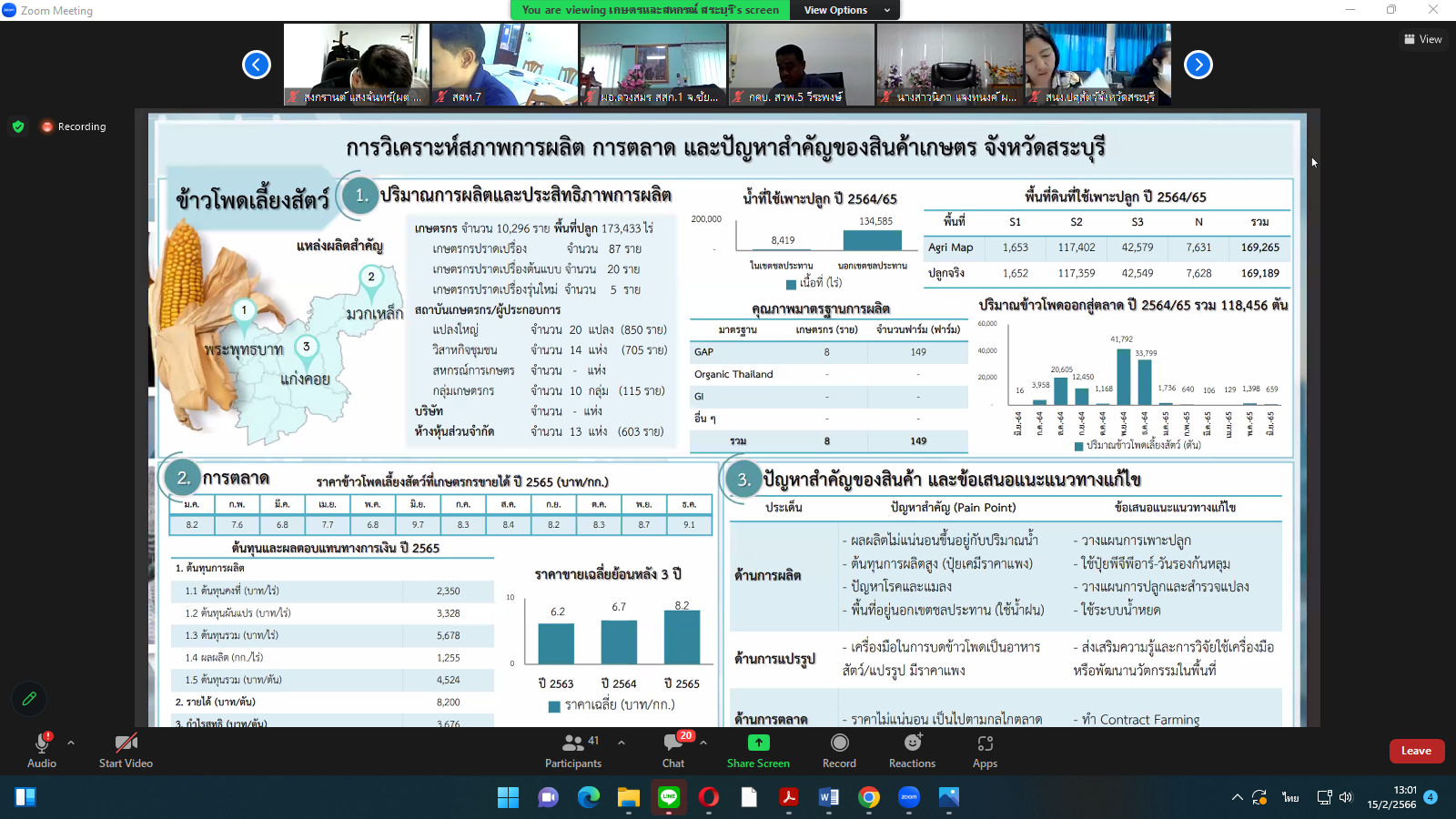The height and width of the screenshot is (819, 1456).
Task: Click the 134,585 bar in water chart
Action: click(x=873, y=239)
